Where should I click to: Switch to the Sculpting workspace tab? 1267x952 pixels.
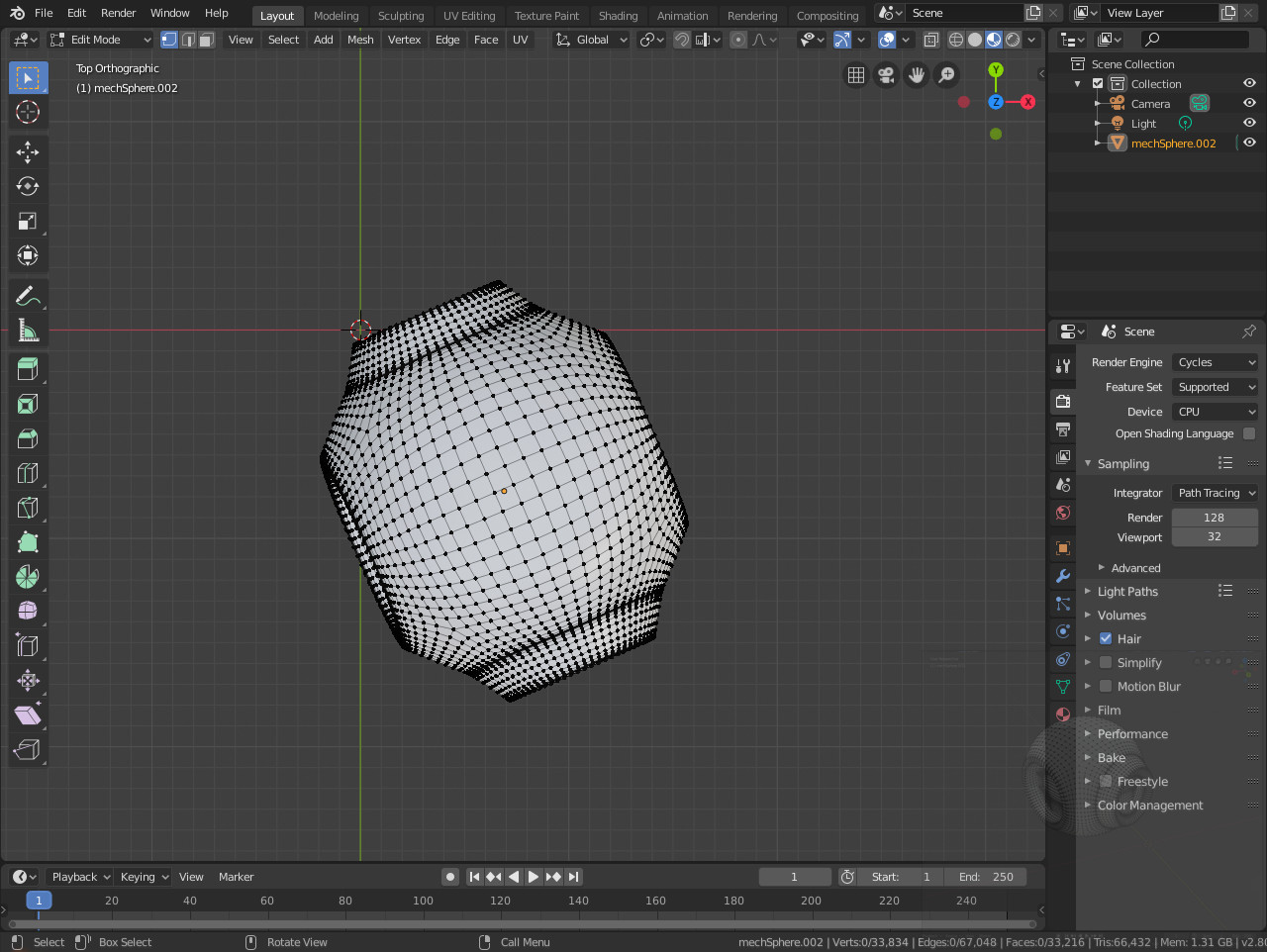pyautogui.click(x=400, y=16)
